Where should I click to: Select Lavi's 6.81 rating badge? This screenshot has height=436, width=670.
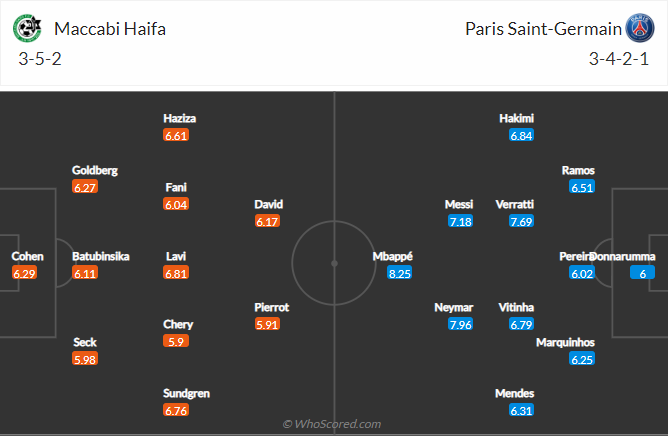pyautogui.click(x=176, y=273)
